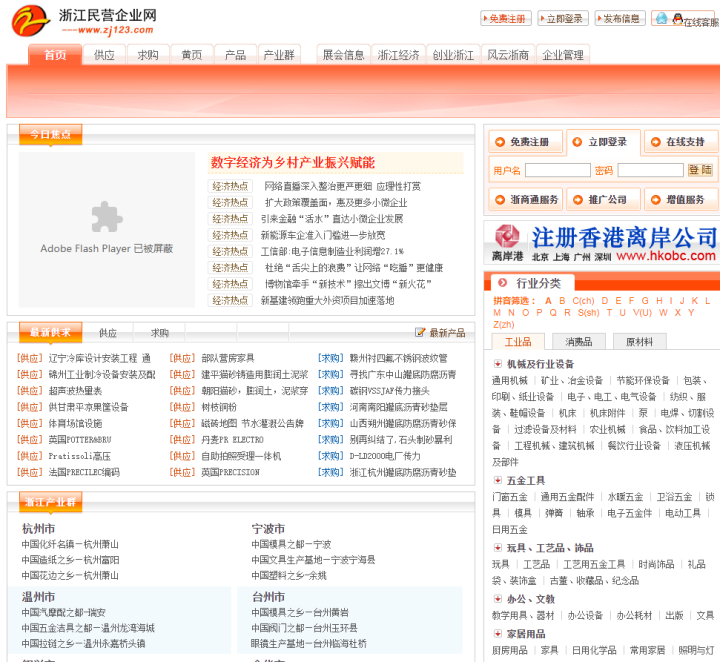Filter industries by pinyin letter G
This screenshot has width=720, height=662.
tap(645, 301)
